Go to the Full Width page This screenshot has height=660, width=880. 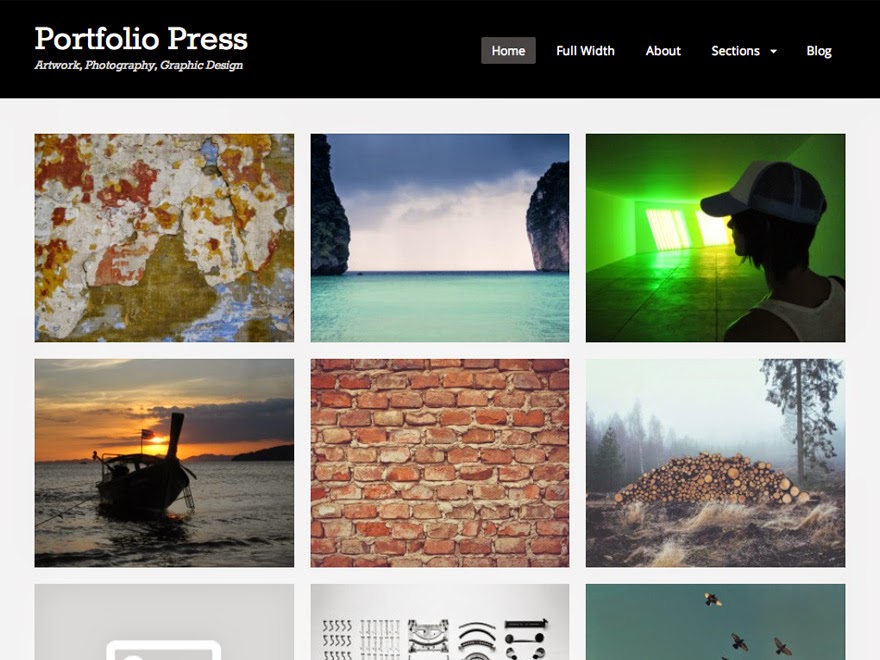[585, 51]
